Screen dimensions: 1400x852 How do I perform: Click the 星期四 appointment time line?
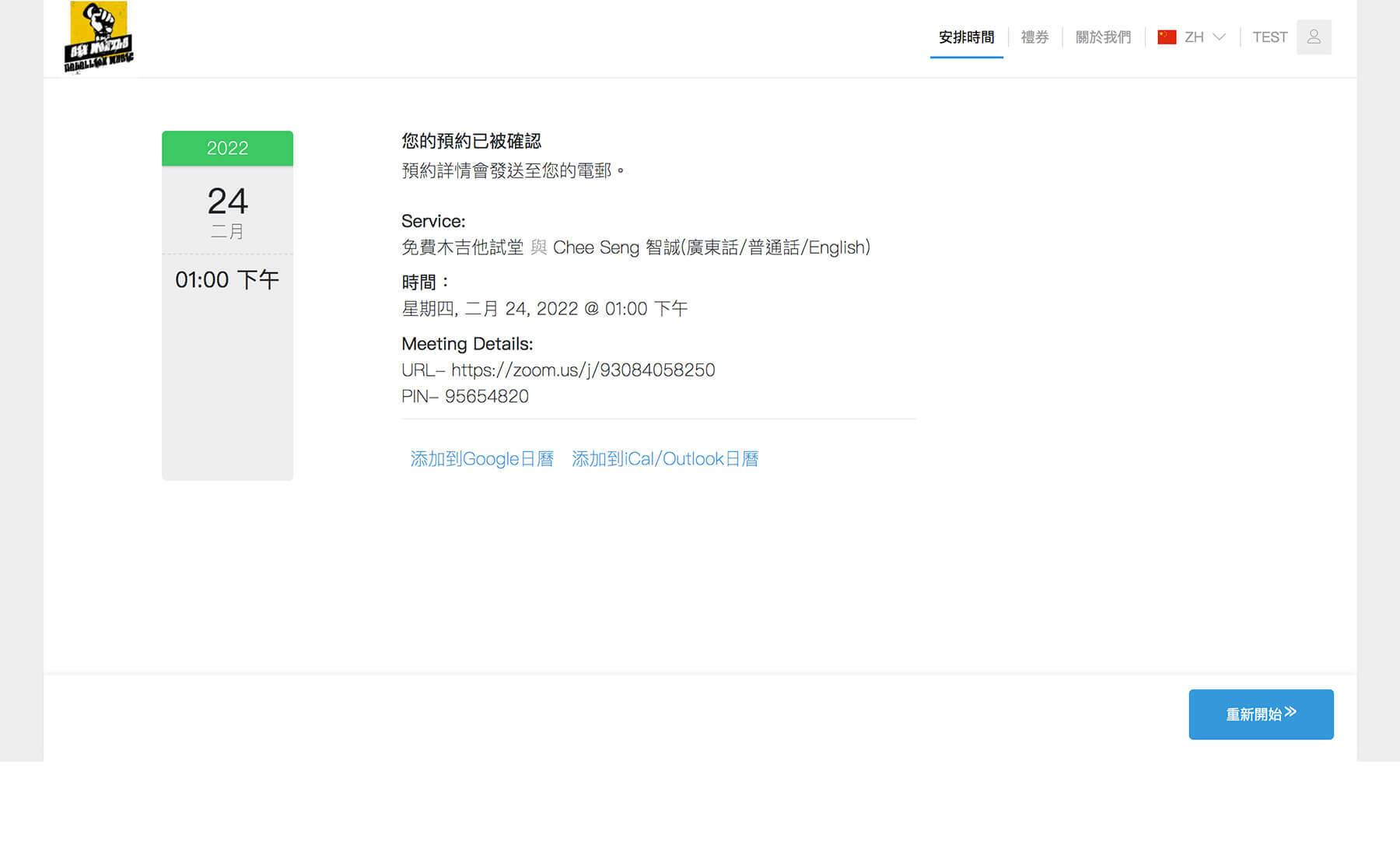[544, 309]
